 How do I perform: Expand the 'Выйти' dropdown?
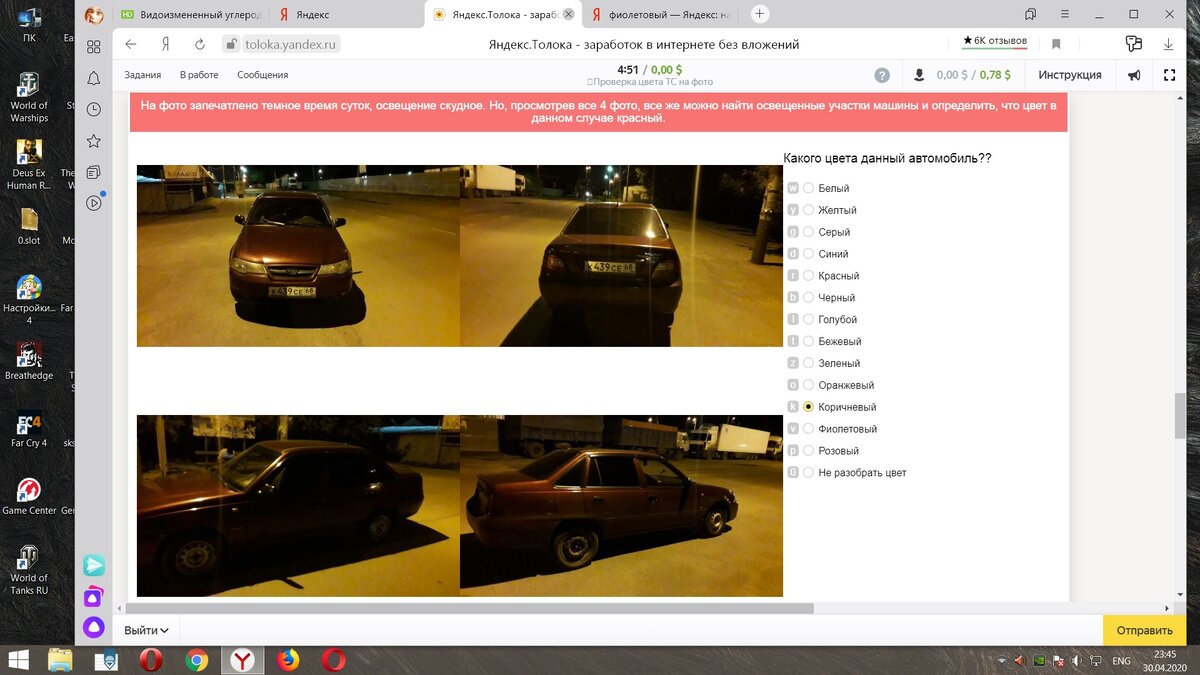[146, 630]
